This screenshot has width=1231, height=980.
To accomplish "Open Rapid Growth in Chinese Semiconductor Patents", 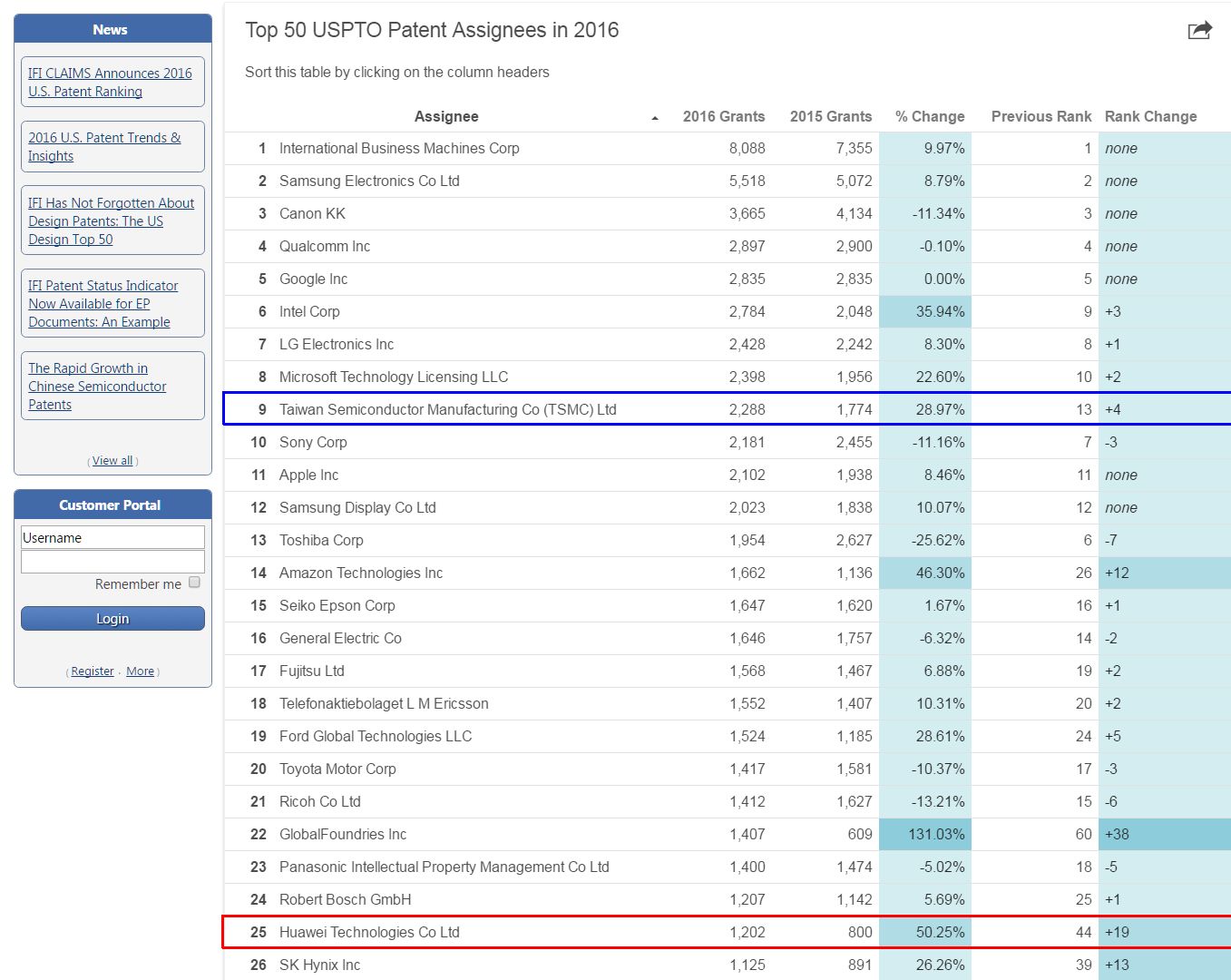I will coord(97,386).
